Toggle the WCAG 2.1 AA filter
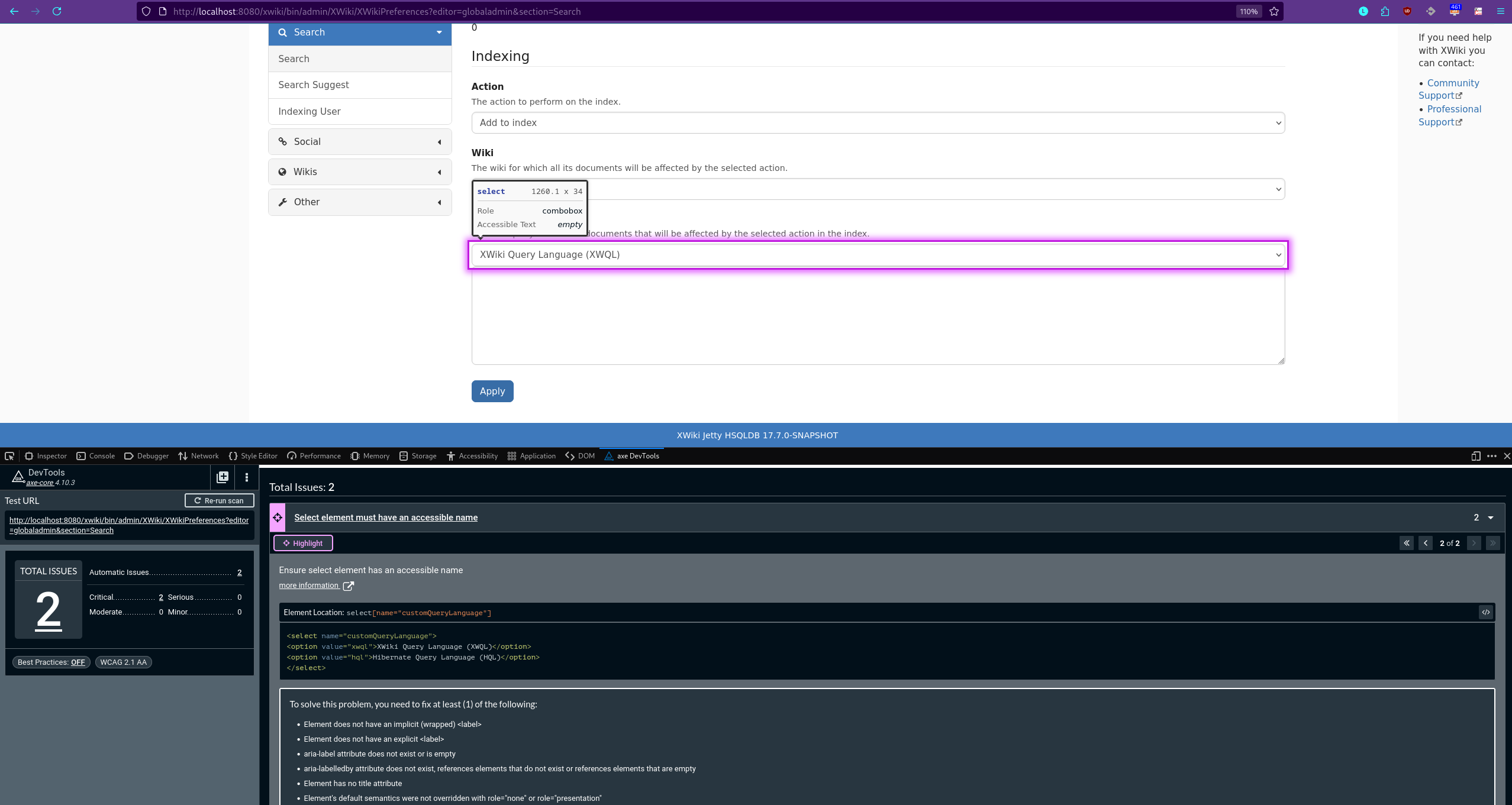 click(123, 662)
